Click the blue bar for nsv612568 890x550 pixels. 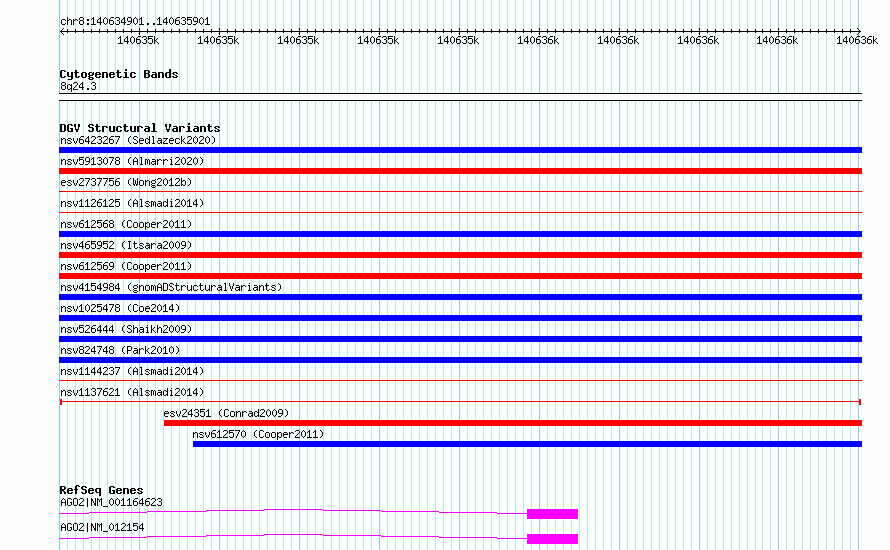pyautogui.click(x=460, y=234)
